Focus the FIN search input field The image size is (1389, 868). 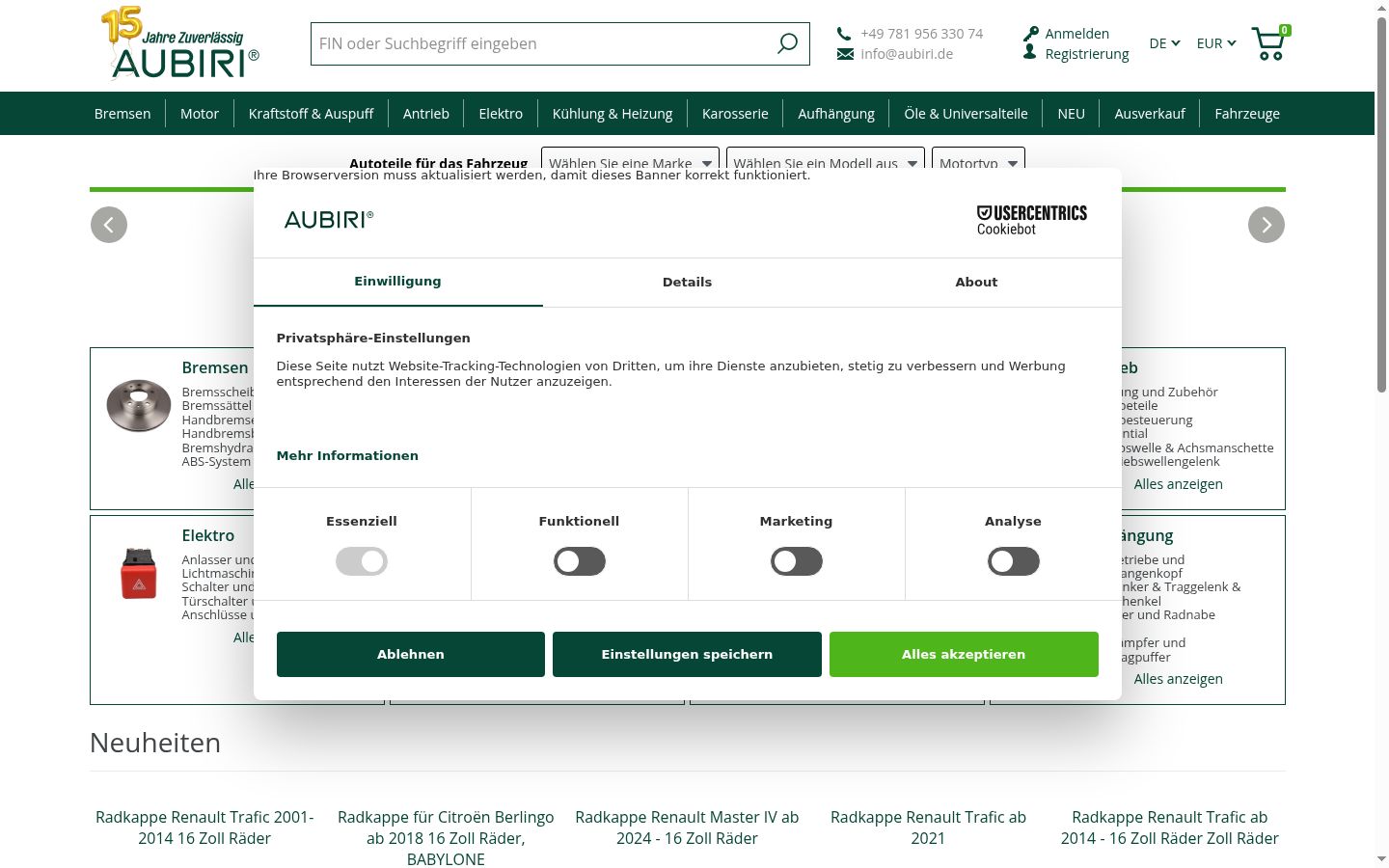click(543, 43)
